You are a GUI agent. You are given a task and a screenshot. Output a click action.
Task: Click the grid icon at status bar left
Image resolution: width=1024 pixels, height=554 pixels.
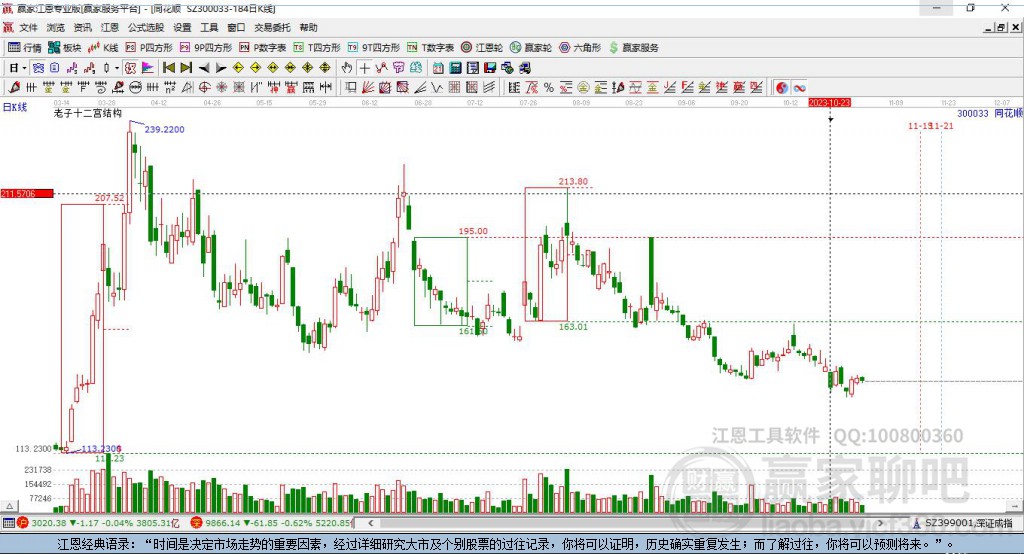pyautogui.click(x=8, y=523)
